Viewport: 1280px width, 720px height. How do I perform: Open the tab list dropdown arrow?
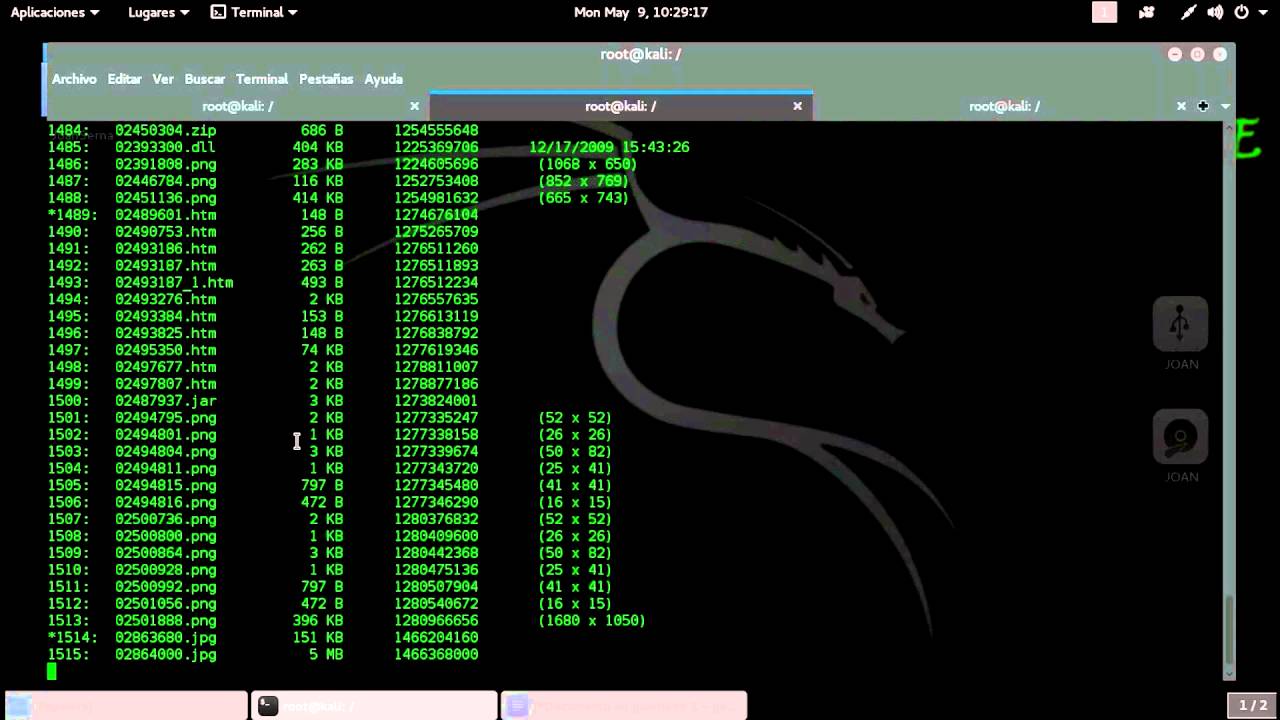pos(1225,106)
